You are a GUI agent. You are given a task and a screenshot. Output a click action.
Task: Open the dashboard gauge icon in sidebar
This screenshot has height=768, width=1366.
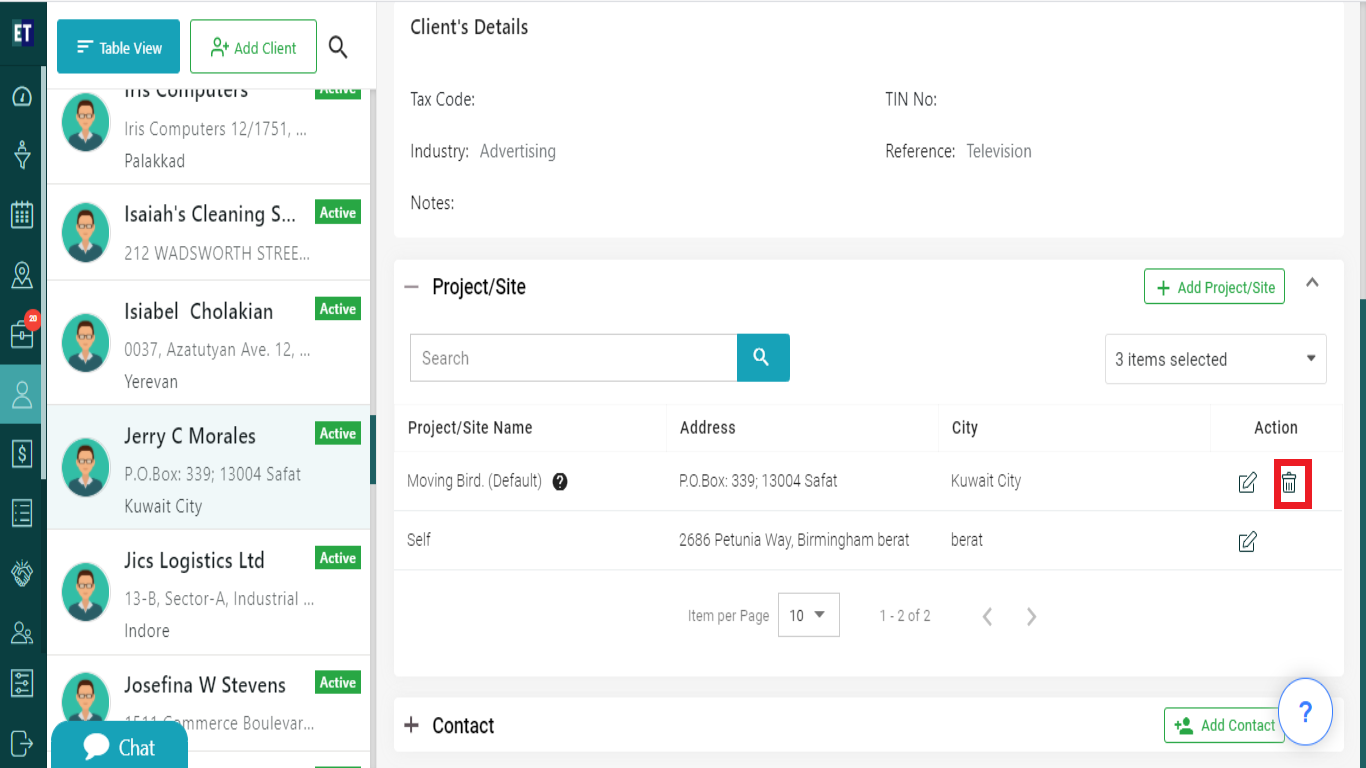[x=22, y=97]
